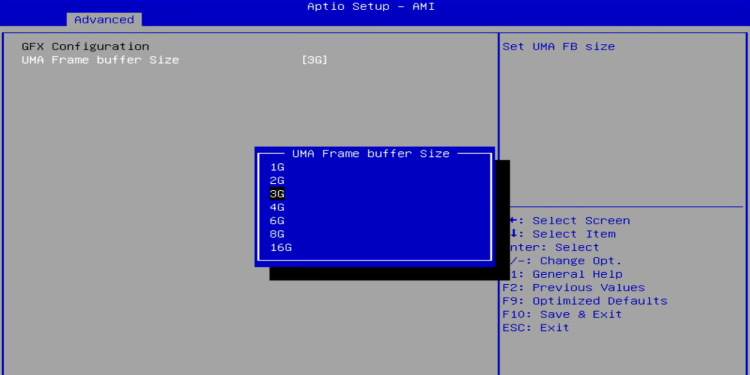750x375 pixels.
Task: Click the GFX Configuration heading
Action: point(85,46)
